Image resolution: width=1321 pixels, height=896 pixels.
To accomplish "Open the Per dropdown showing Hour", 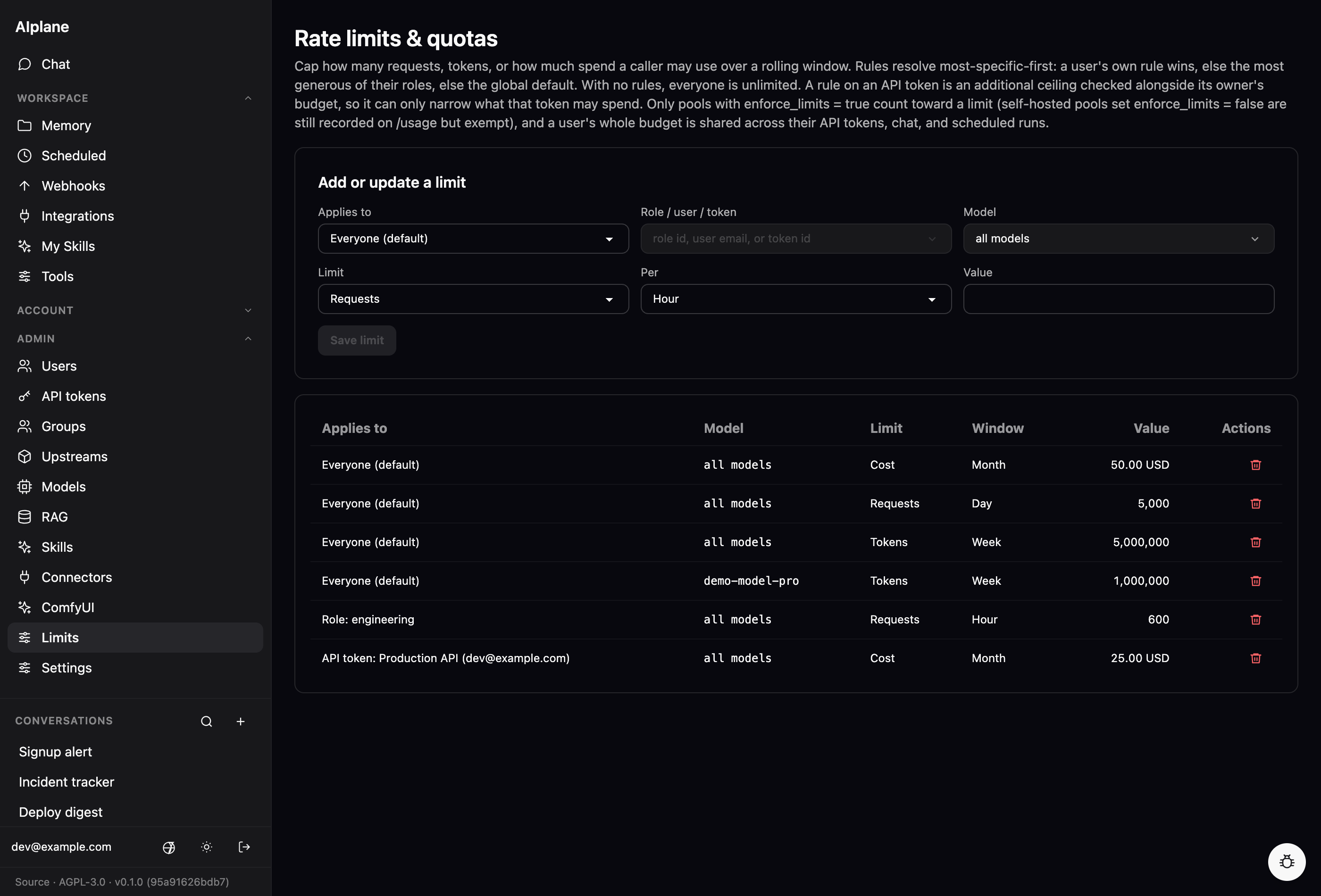I will pos(796,299).
